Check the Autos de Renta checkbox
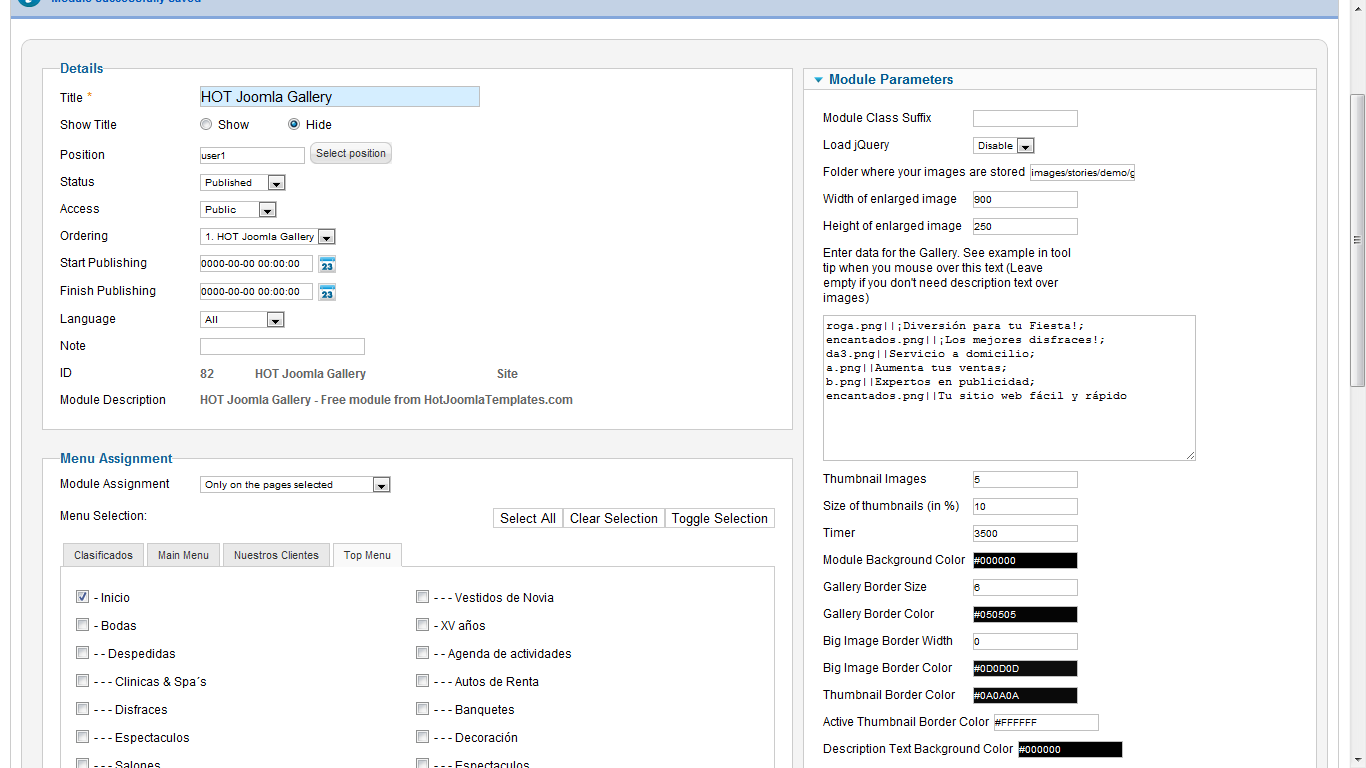The height and width of the screenshot is (768, 1366). click(x=423, y=681)
